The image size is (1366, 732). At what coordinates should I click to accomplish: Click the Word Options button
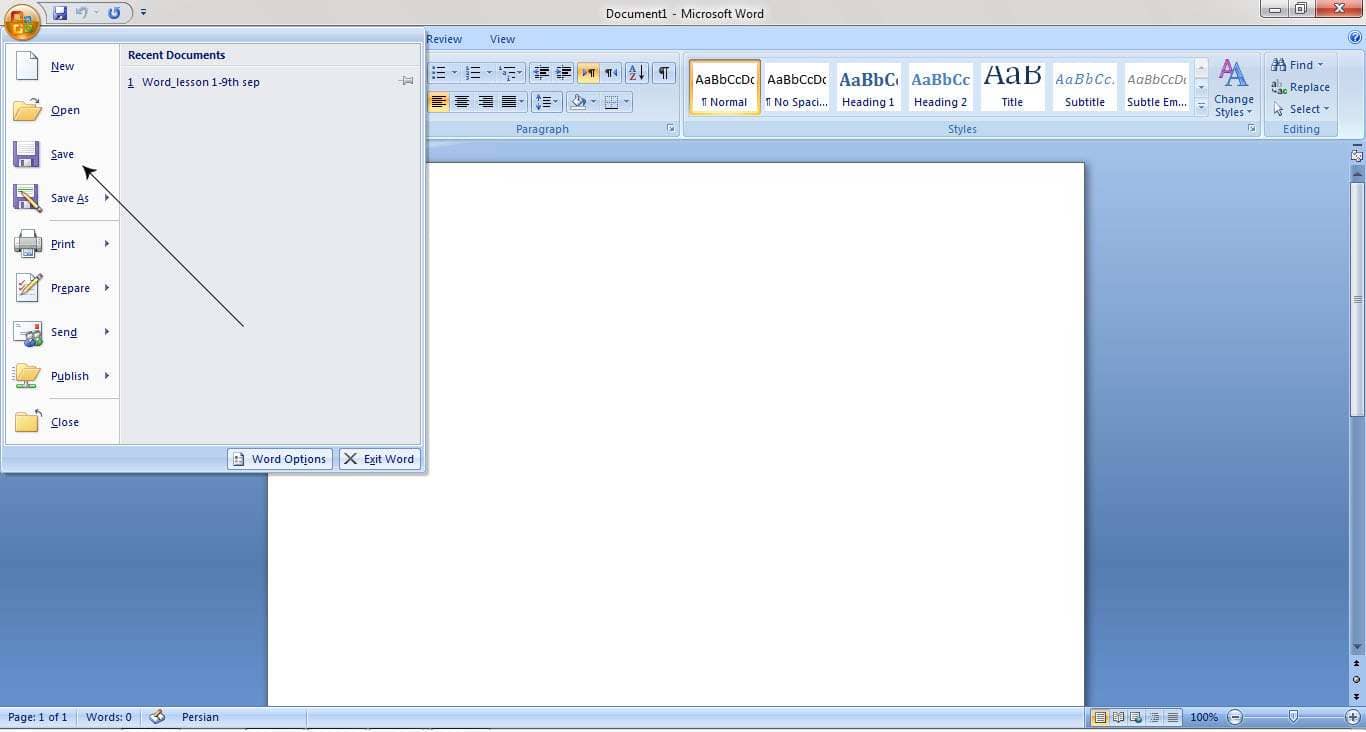[x=280, y=459]
